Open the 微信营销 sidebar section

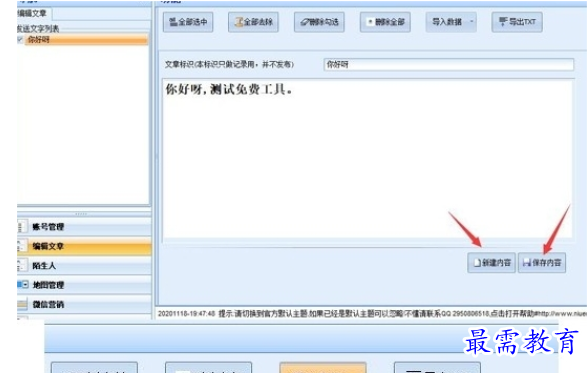[84, 304]
